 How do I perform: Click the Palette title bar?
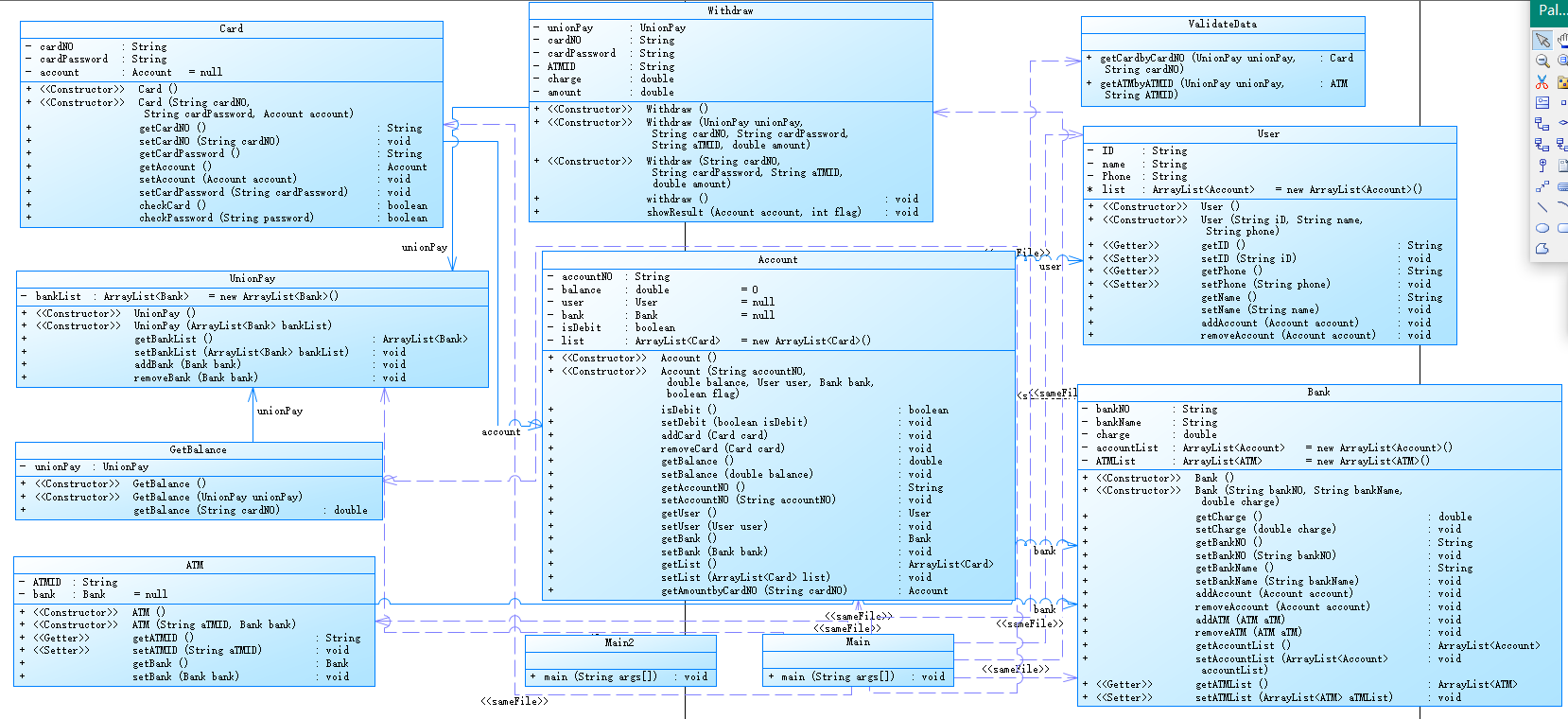tap(1549, 11)
